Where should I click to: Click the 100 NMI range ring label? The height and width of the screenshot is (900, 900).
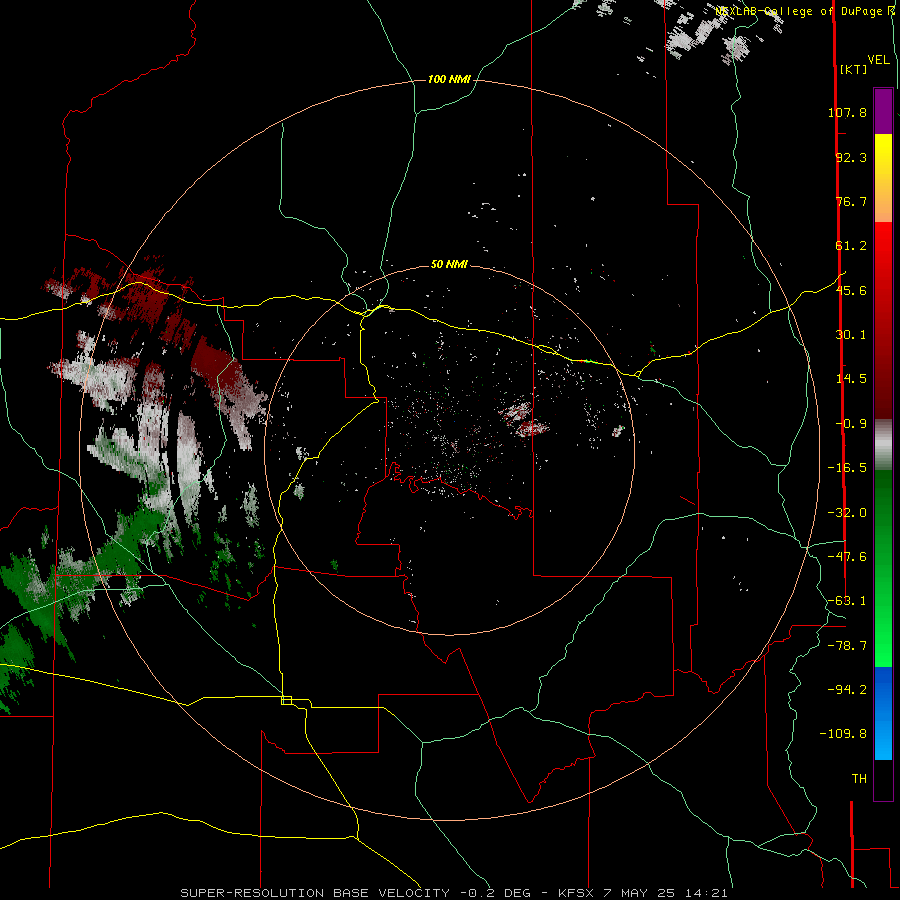click(449, 79)
